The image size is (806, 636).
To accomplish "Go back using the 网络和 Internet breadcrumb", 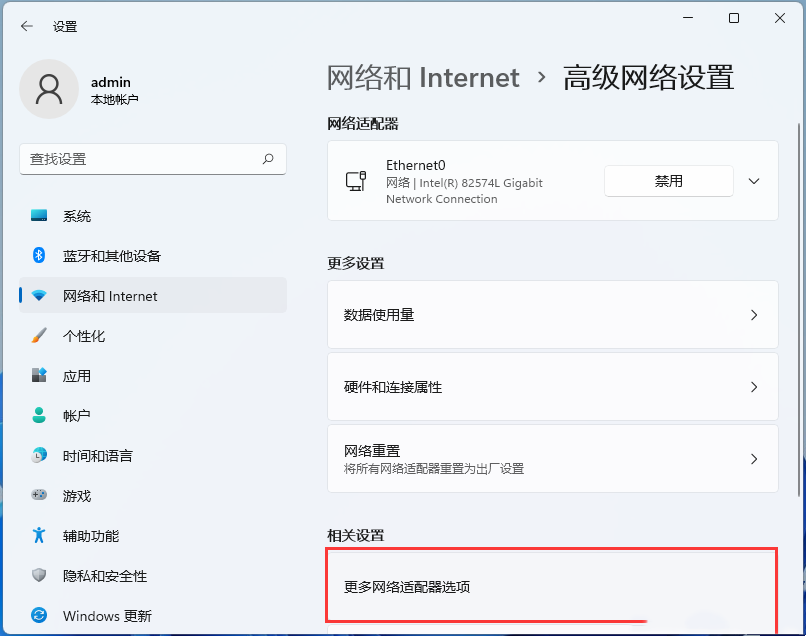I will (x=424, y=77).
